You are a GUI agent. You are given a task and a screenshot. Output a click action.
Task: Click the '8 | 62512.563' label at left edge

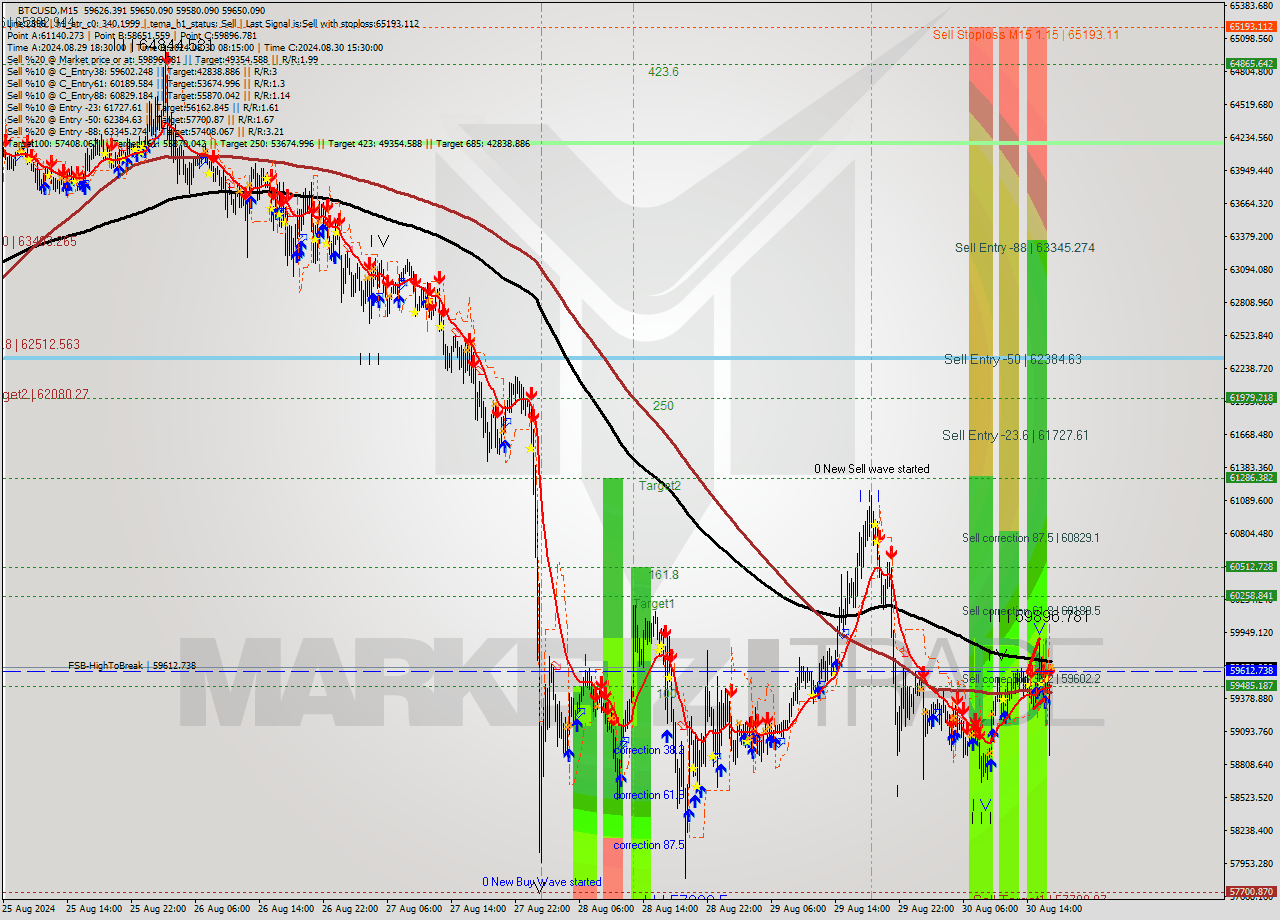tap(41, 344)
